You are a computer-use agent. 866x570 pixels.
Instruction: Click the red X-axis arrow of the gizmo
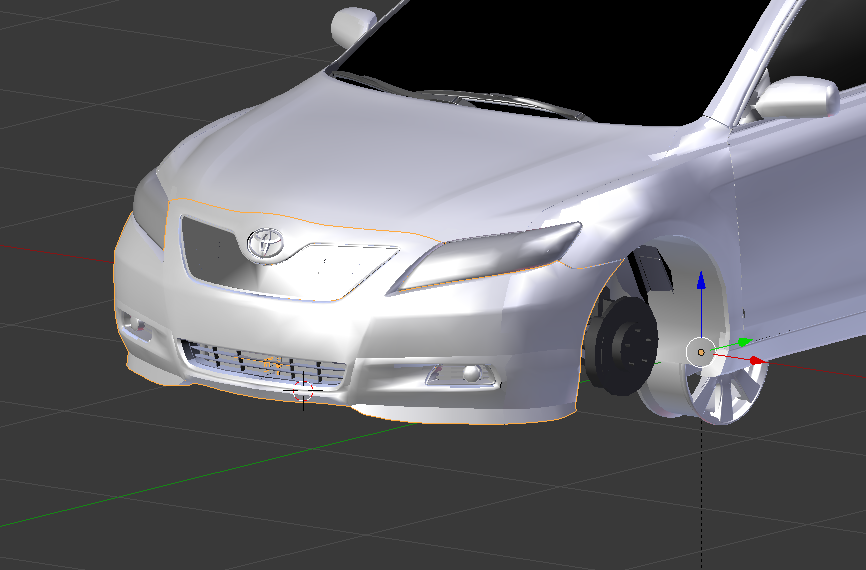(x=758, y=361)
